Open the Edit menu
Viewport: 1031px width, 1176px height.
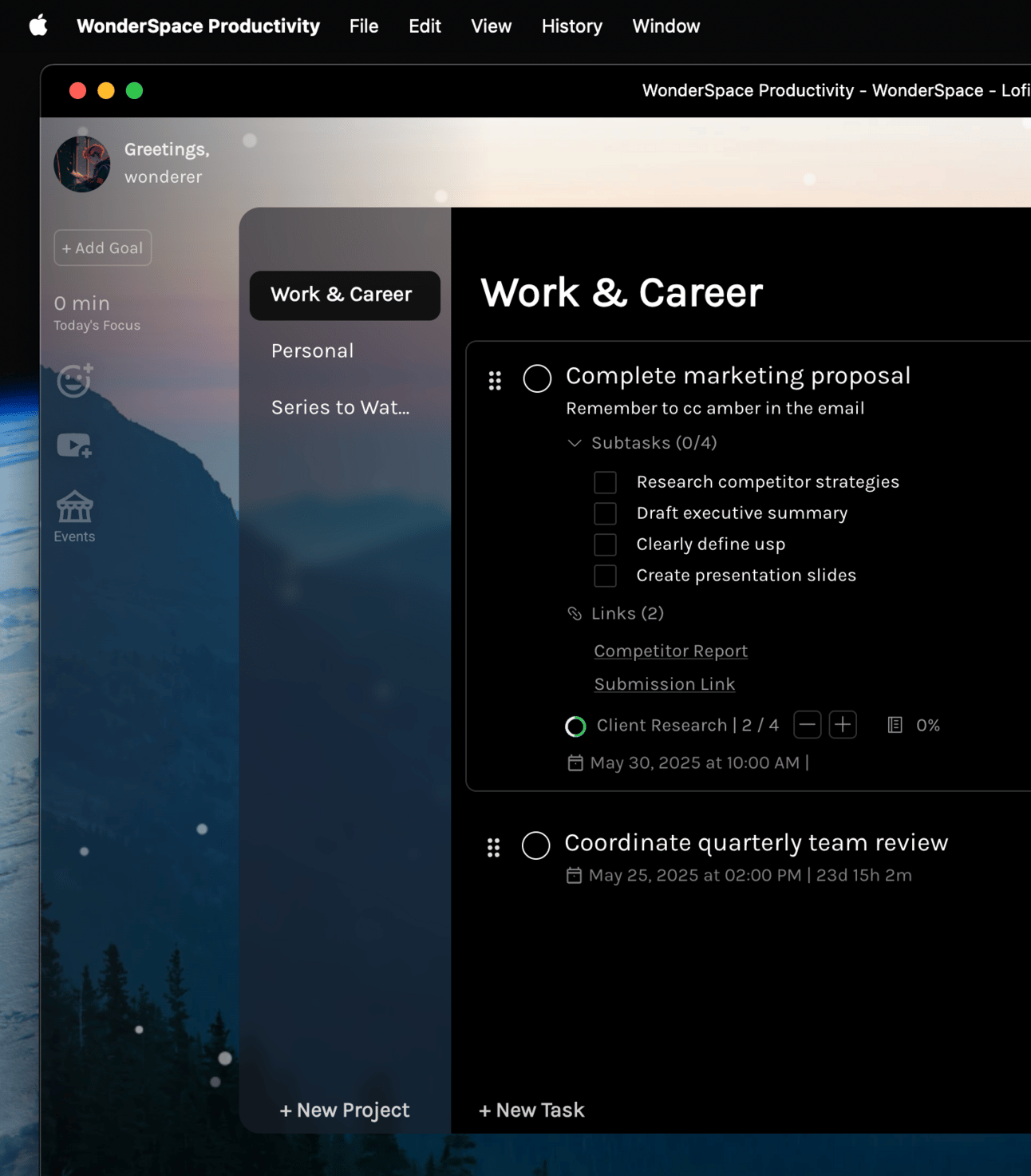[x=425, y=26]
